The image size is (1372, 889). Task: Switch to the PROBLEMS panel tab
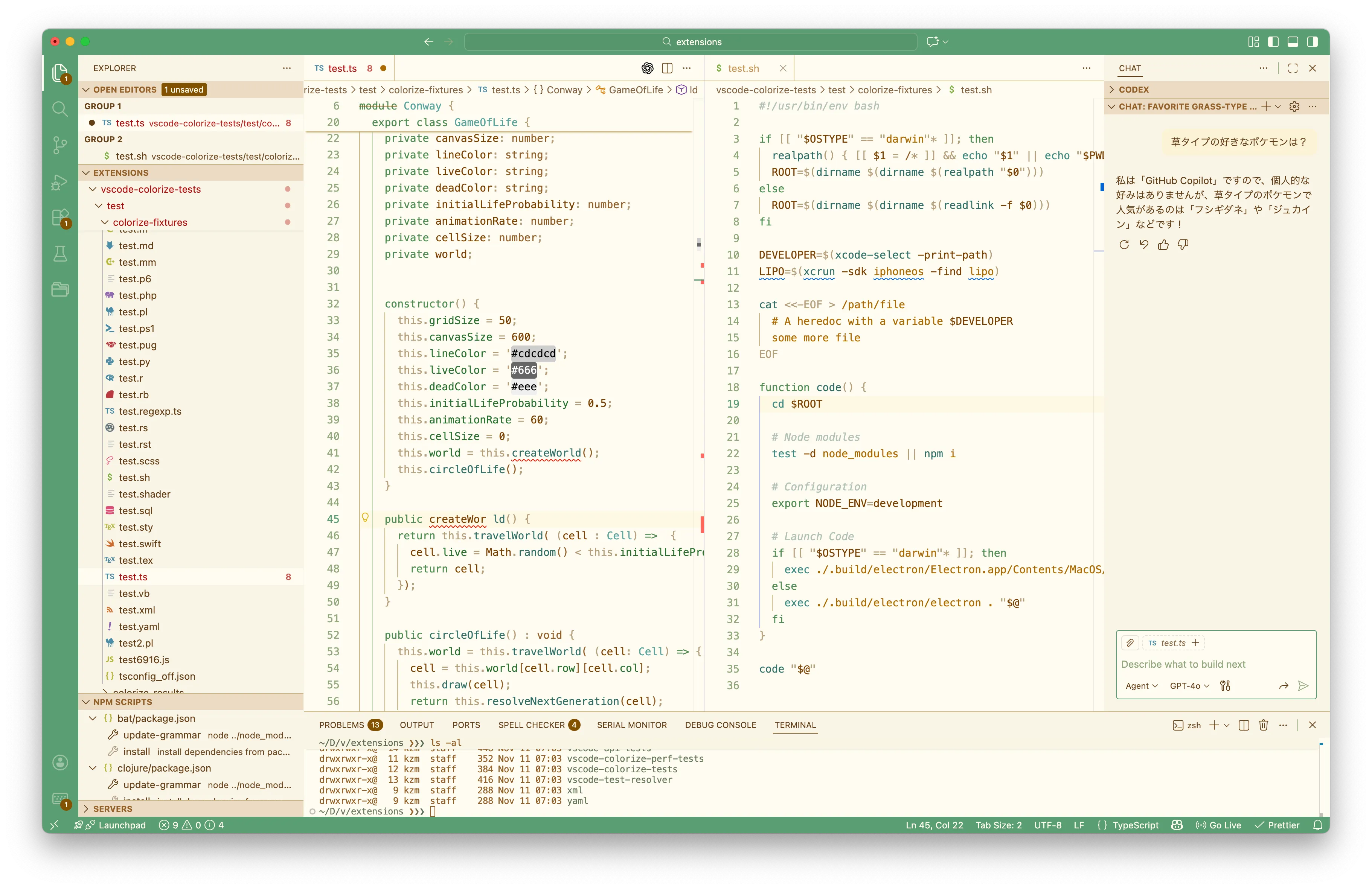(x=341, y=725)
